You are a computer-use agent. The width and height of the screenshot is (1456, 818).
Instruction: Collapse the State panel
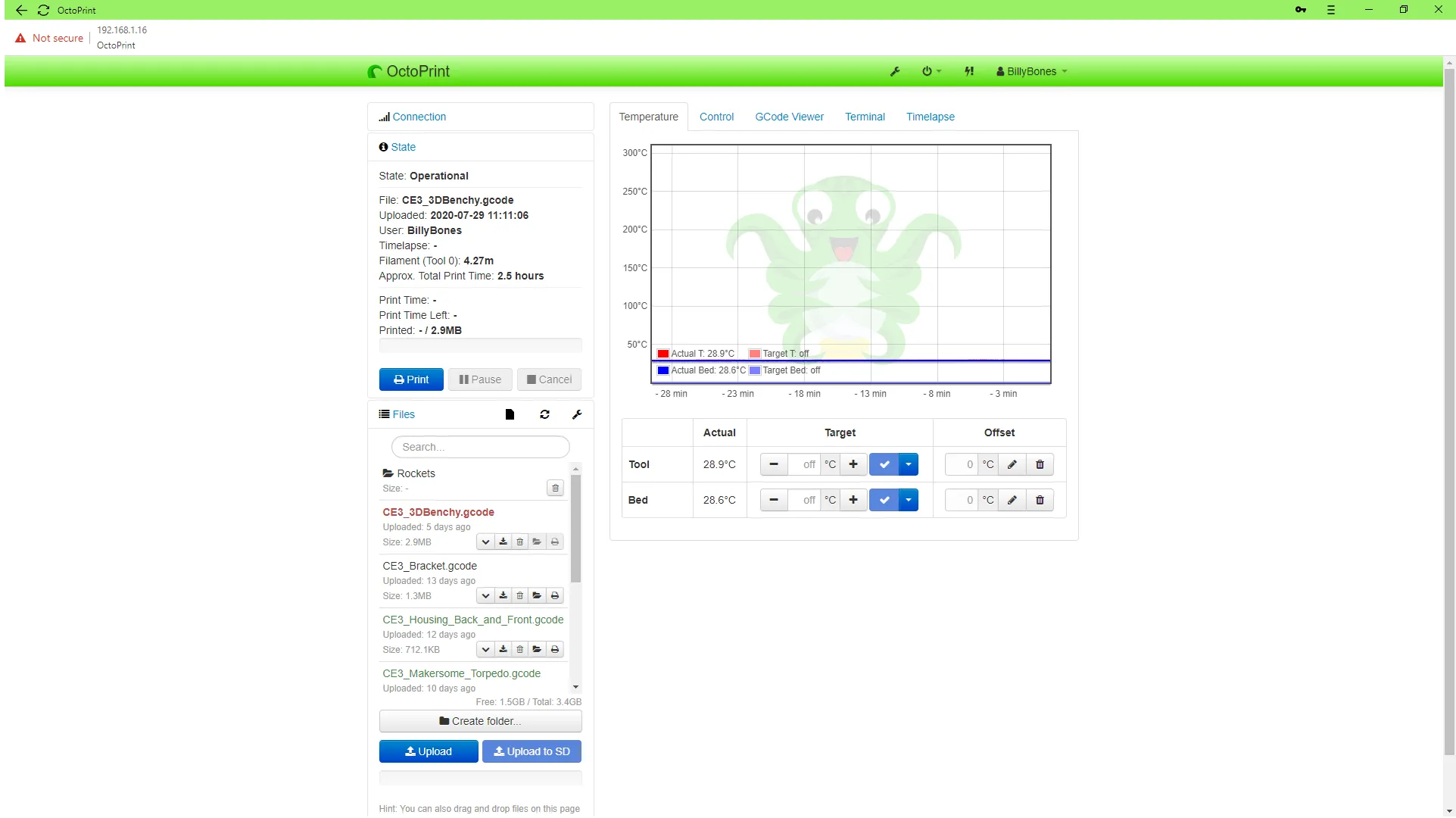pos(403,147)
